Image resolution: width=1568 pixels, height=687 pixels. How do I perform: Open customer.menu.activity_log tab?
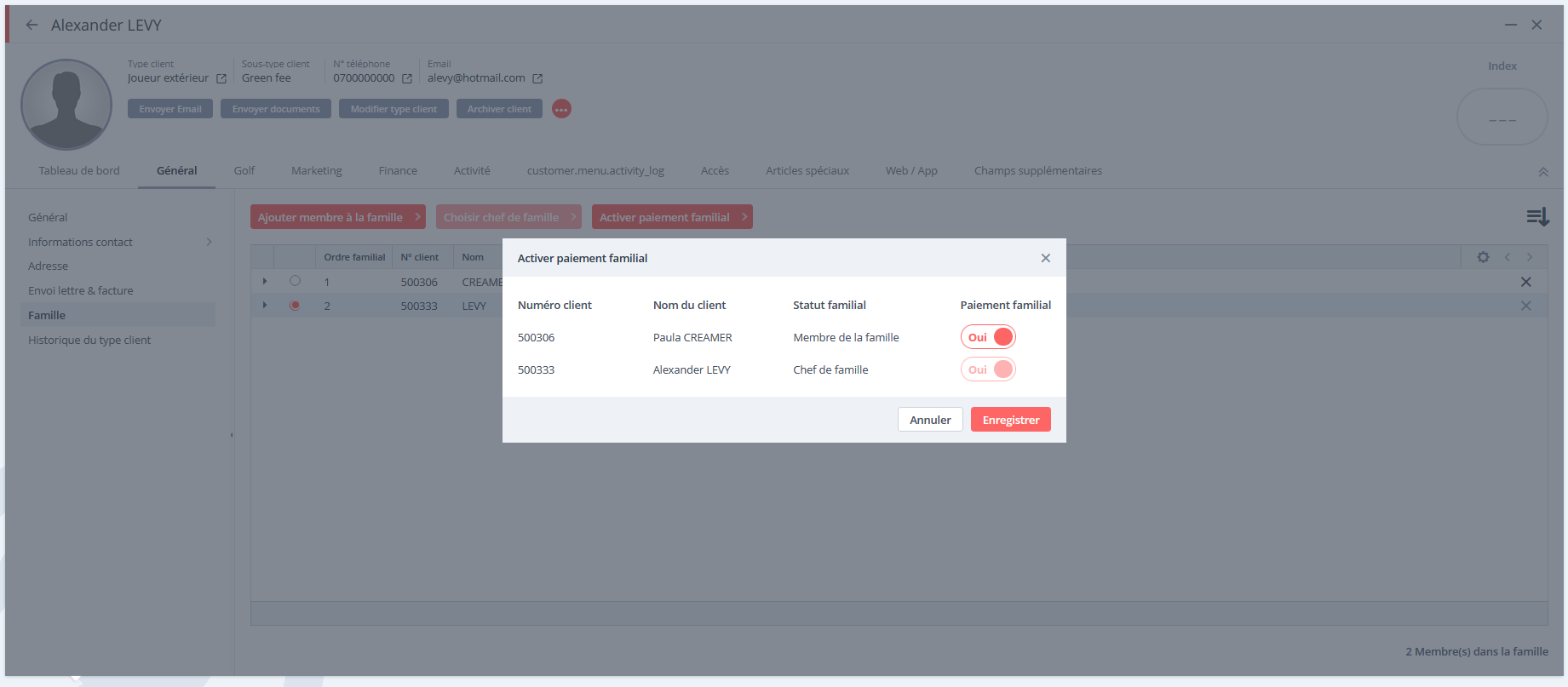pyautogui.click(x=595, y=171)
